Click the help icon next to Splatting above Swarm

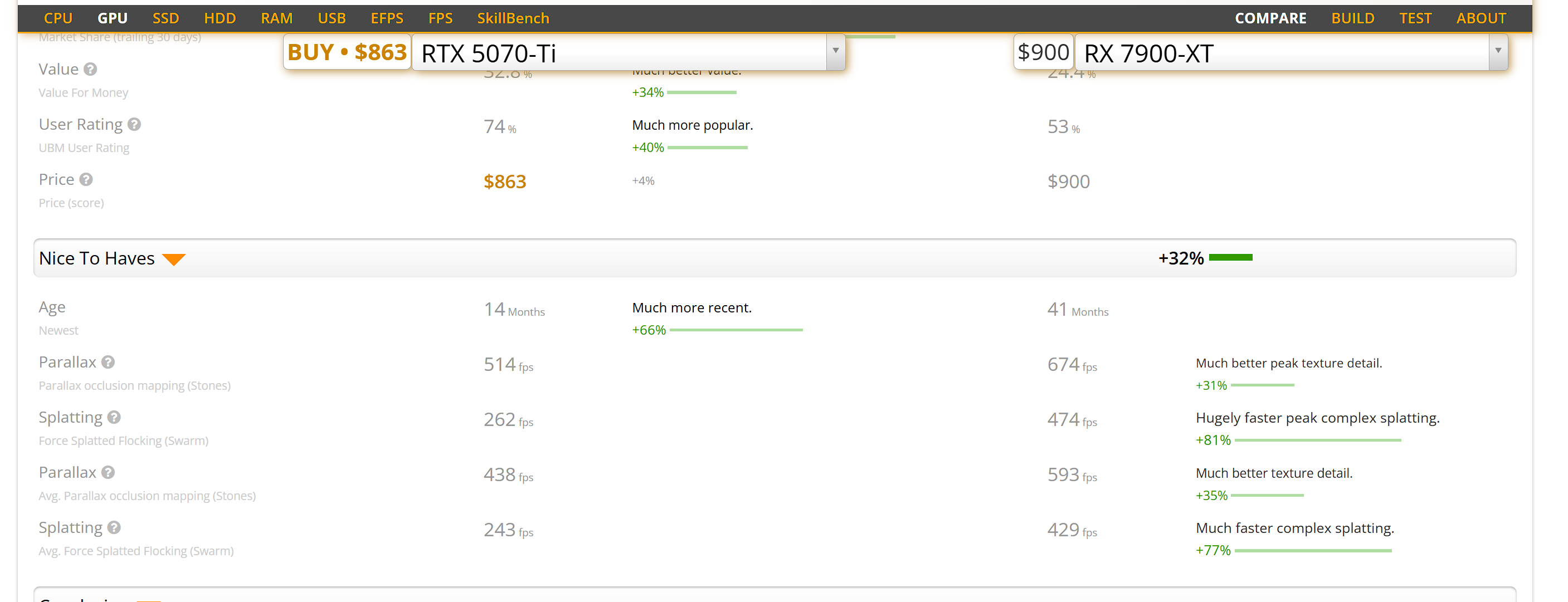point(114,417)
